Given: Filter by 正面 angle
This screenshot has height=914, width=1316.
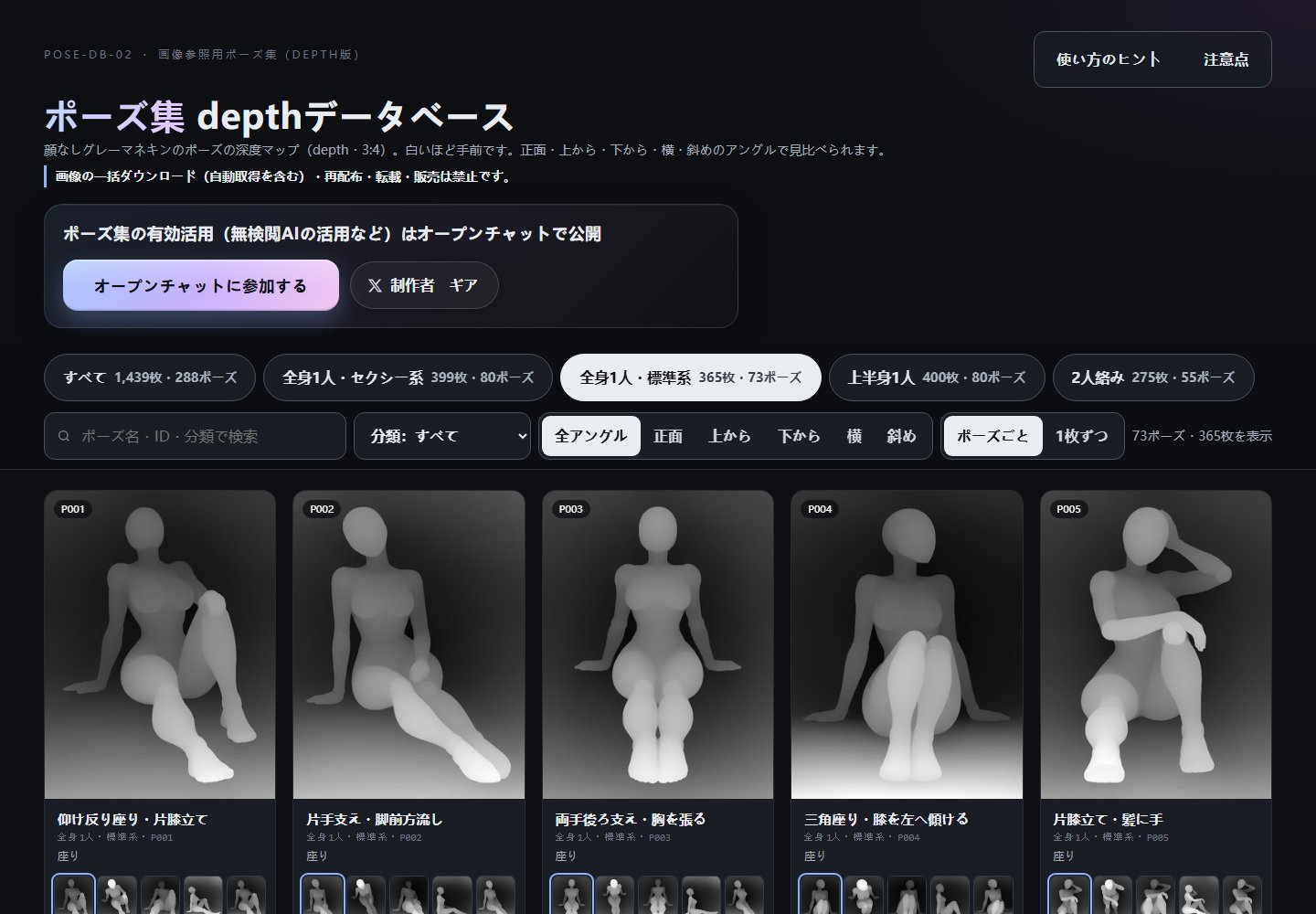Looking at the screenshot, I should tap(668, 436).
